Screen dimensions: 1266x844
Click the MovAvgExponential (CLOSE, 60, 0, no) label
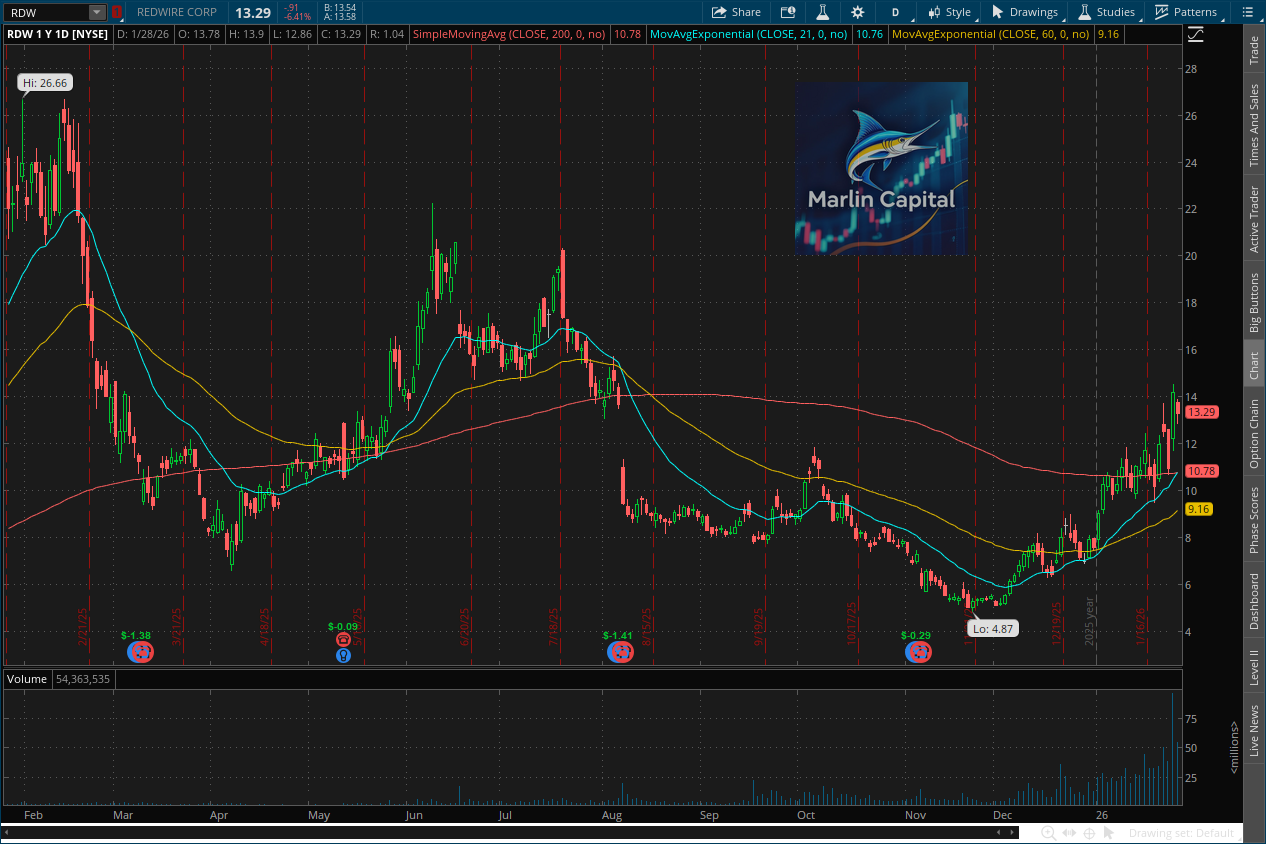(x=991, y=34)
